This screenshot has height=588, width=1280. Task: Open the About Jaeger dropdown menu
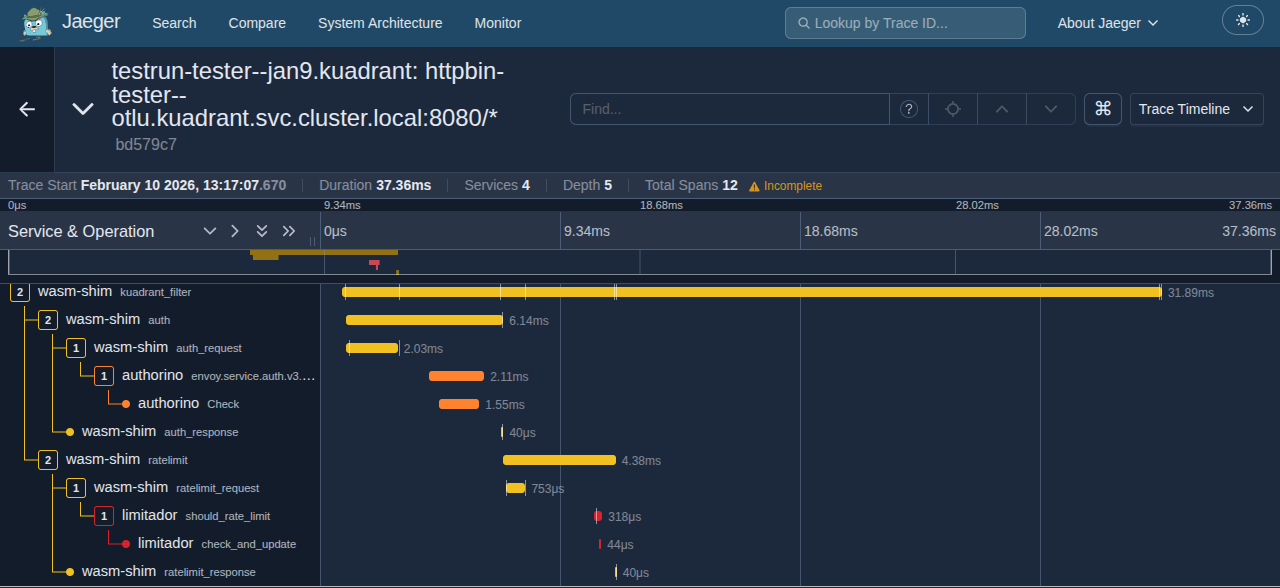click(x=1107, y=23)
